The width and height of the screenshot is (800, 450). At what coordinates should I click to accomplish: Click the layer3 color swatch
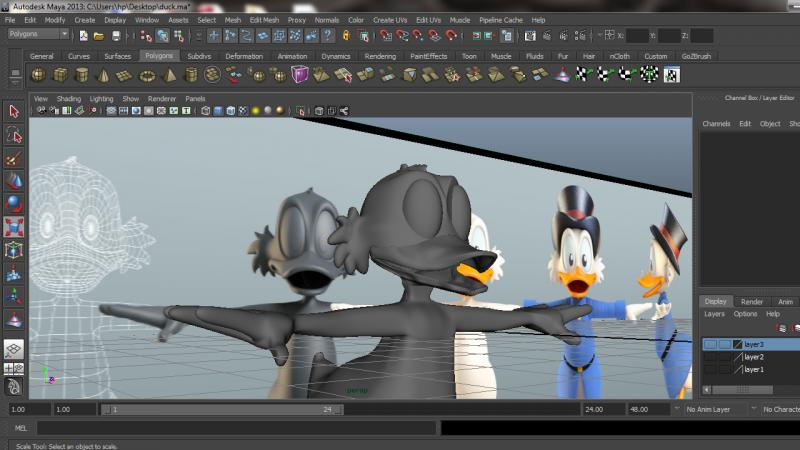pos(738,344)
